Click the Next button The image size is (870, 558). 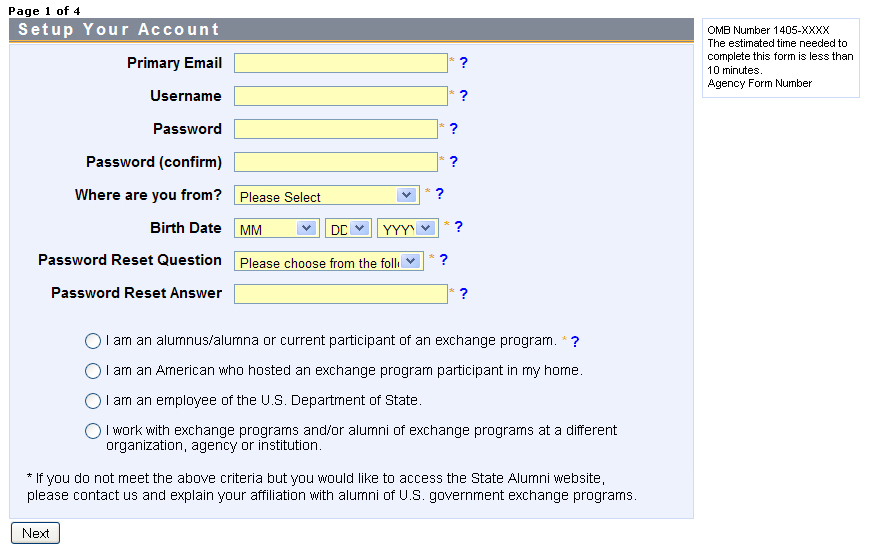pos(35,533)
